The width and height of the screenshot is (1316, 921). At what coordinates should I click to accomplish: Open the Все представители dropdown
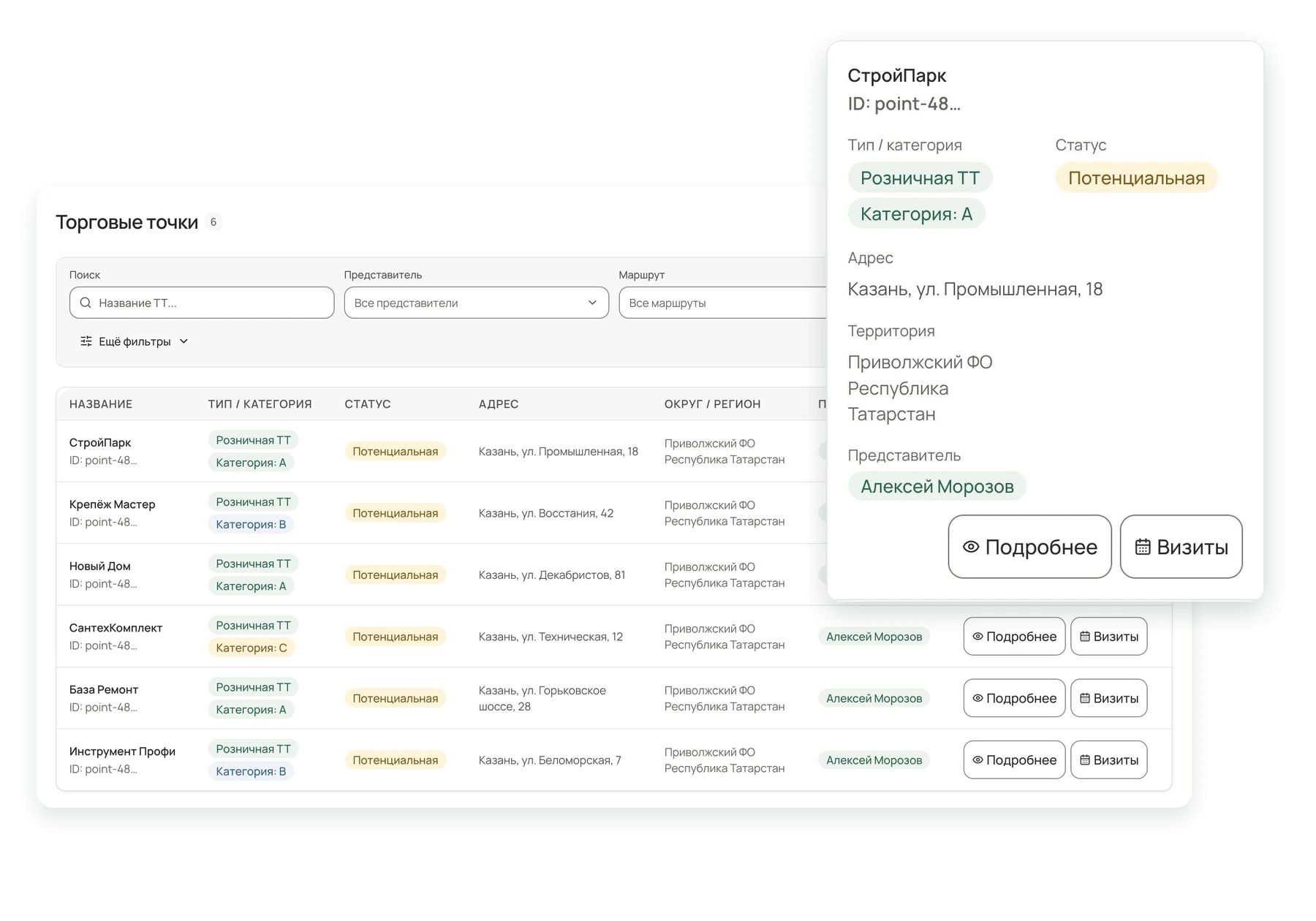[476, 303]
